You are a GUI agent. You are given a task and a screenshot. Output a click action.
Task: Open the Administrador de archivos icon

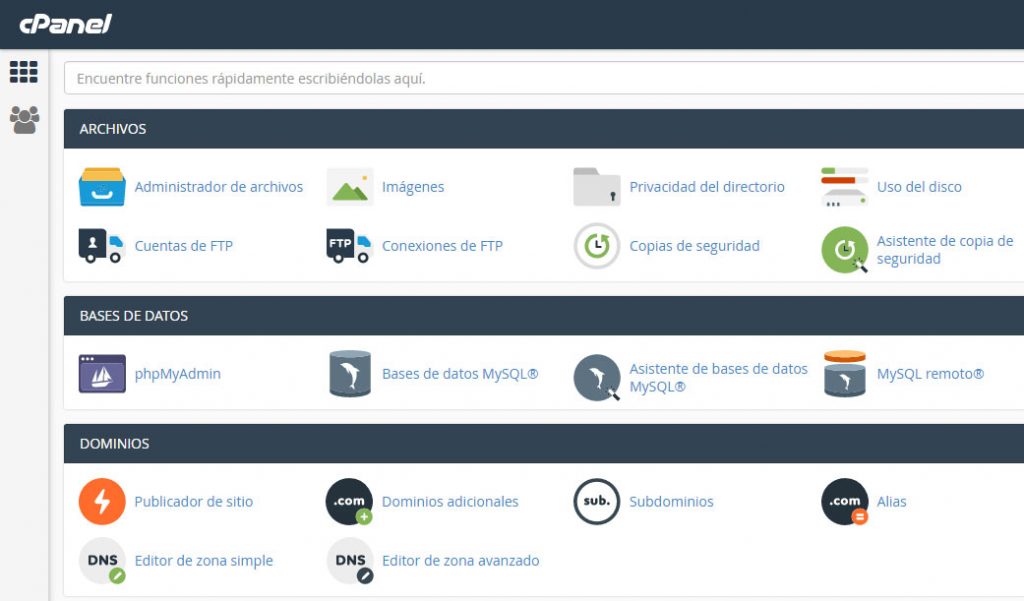pyautogui.click(x=101, y=186)
